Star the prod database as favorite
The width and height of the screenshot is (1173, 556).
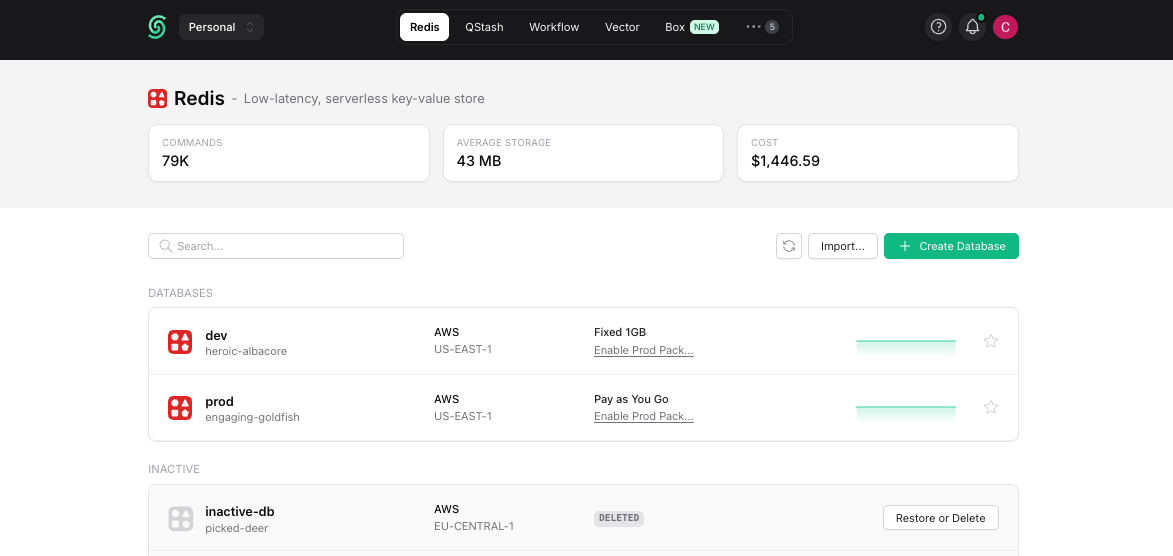point(990,407)
